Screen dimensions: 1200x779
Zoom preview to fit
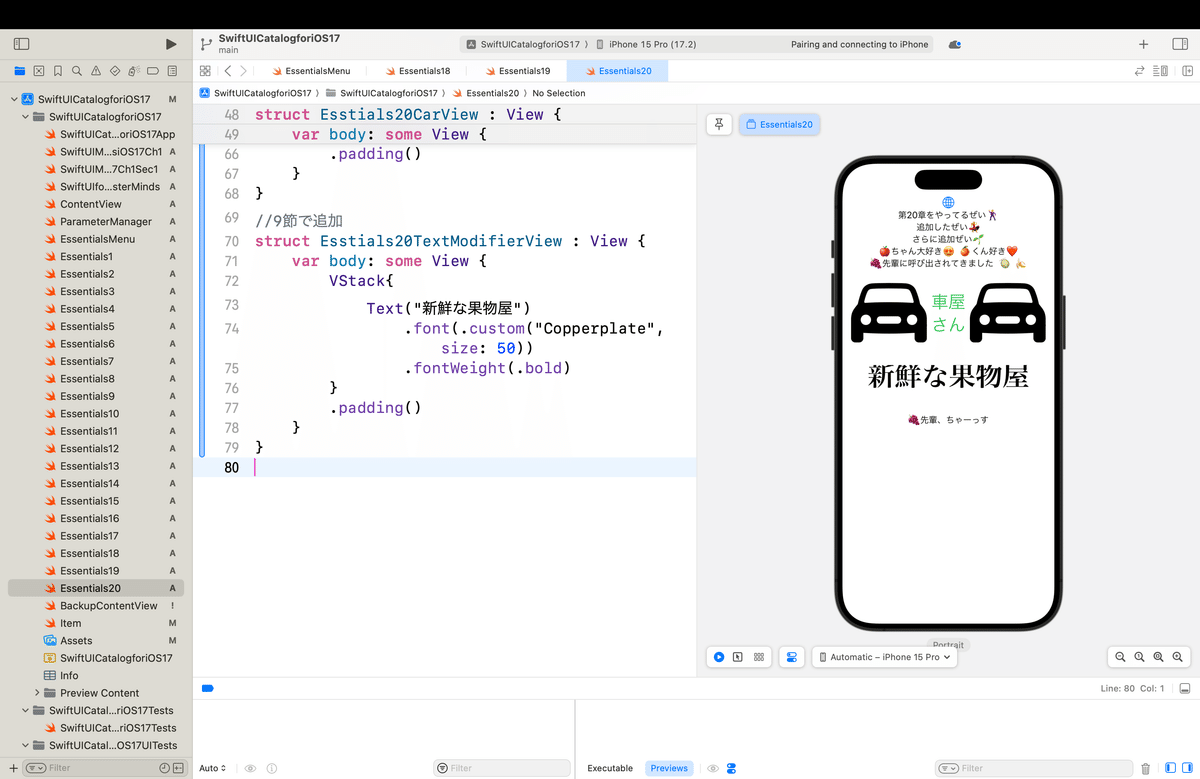pos(1158,657)
